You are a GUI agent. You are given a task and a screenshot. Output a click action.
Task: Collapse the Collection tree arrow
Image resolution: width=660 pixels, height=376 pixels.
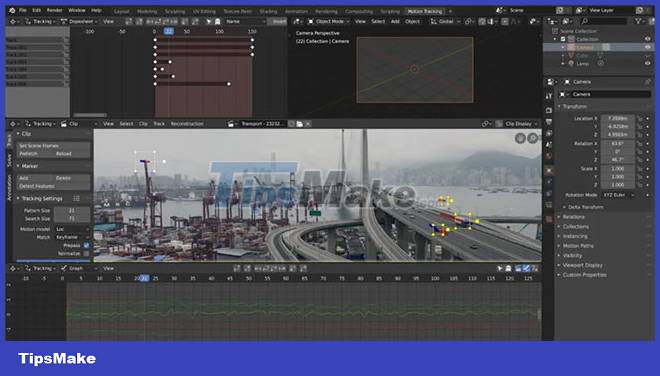(x=555, y=39)
